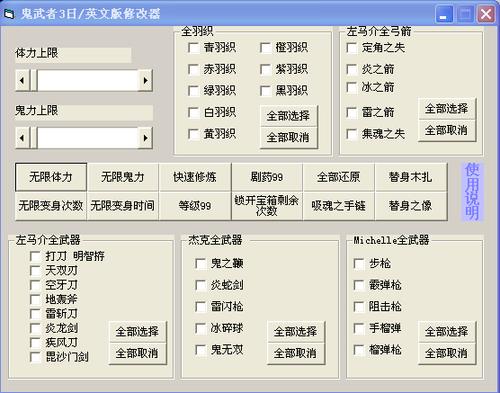Click 全部选择 in Michelle全武器 group
The width and height of the screenshot is (500, 393).
(447, 332)
